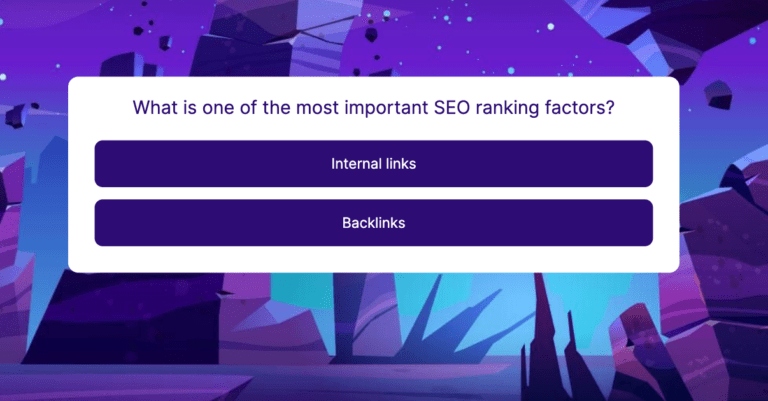Screen dimensions: 768x401
Task: Click the word "What" starting the question
Action: click(155, 107)
